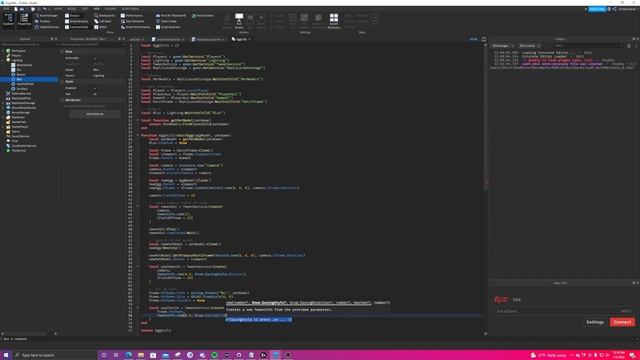640x360 pixels.
Task: Switch to the MODEL ribbon tab
Action: (71, 9)
